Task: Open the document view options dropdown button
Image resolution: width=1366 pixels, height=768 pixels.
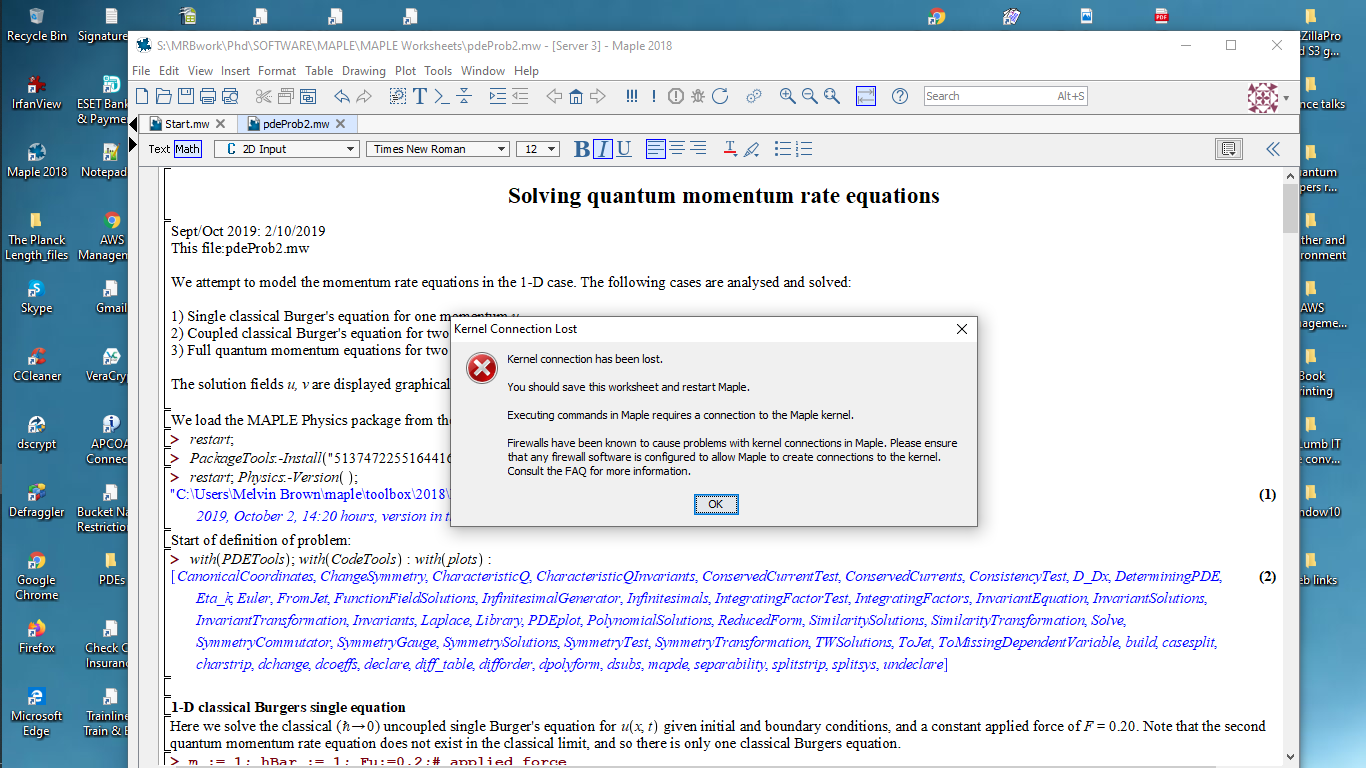Action: point(1229,149)
